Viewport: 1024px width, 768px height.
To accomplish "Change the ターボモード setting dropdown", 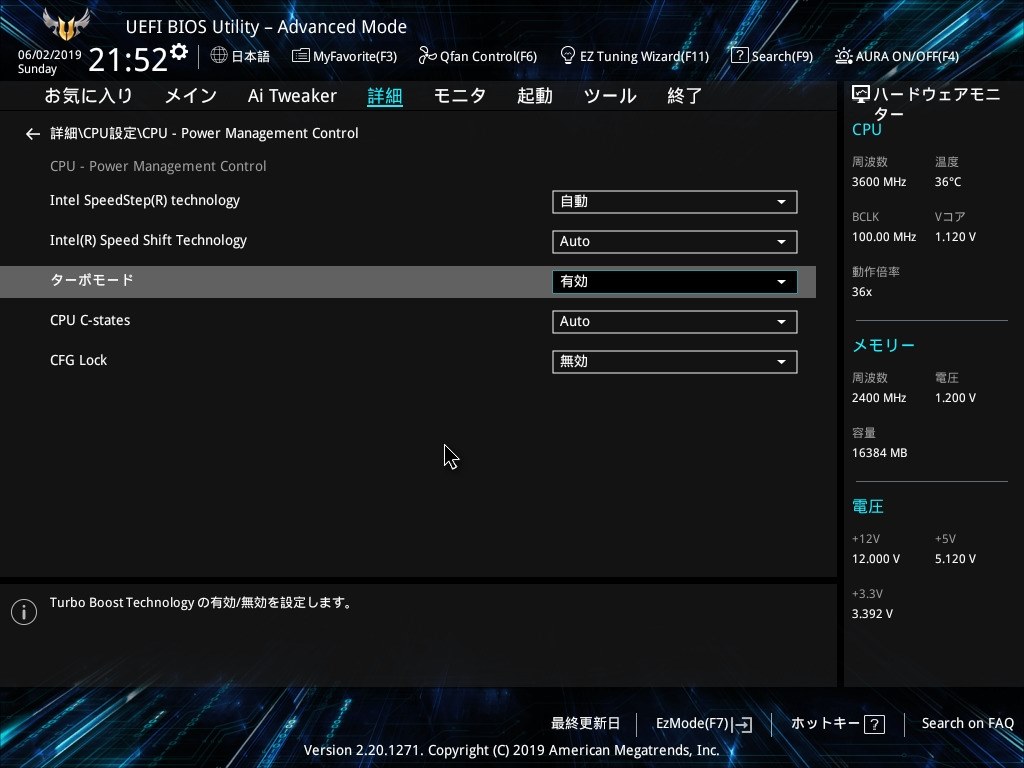I will (x=674, y=281).
